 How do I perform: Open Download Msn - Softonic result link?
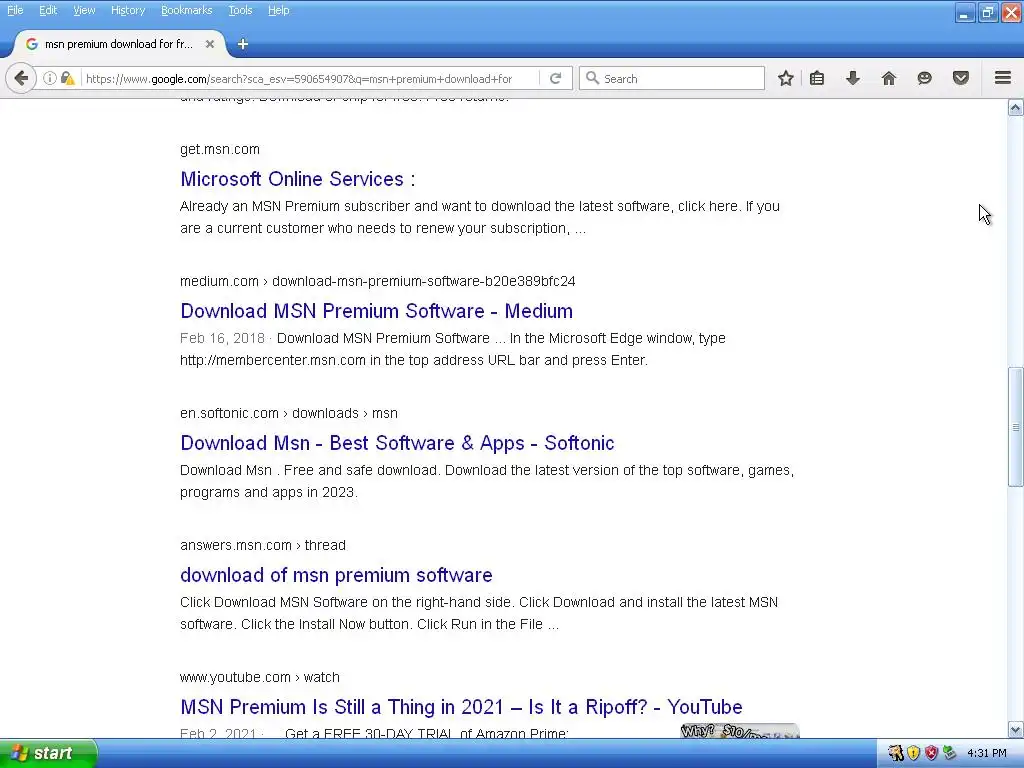point(397,443)
